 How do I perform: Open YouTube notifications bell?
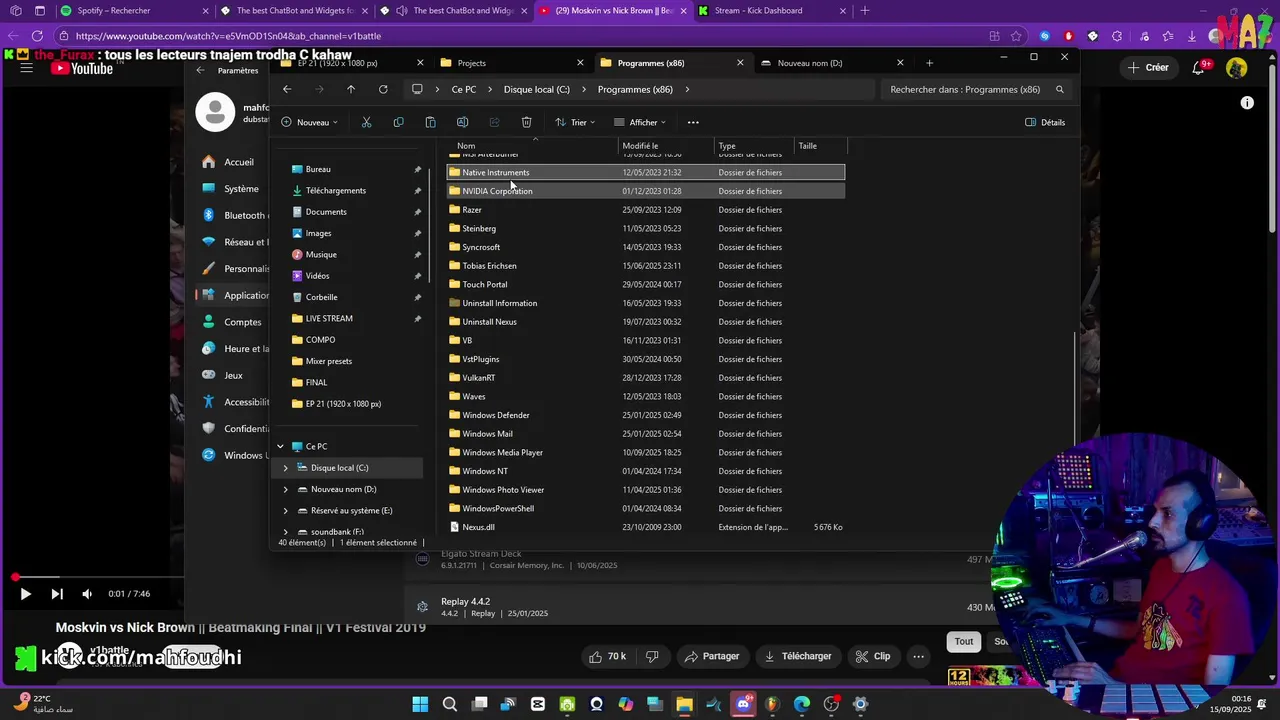pyautogui.click(x=1198, y=67)
